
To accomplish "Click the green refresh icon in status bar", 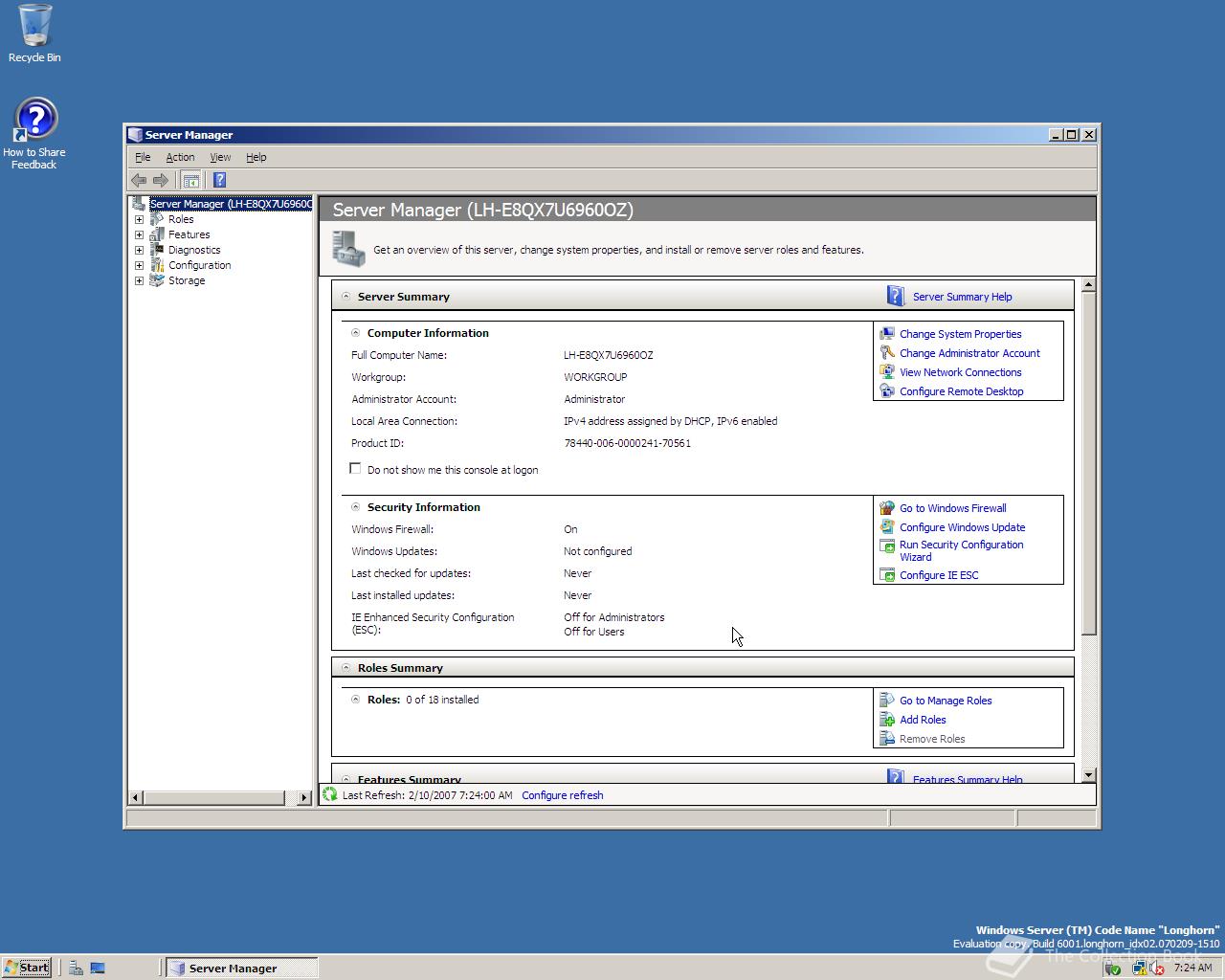I will (x=330, y=794).
